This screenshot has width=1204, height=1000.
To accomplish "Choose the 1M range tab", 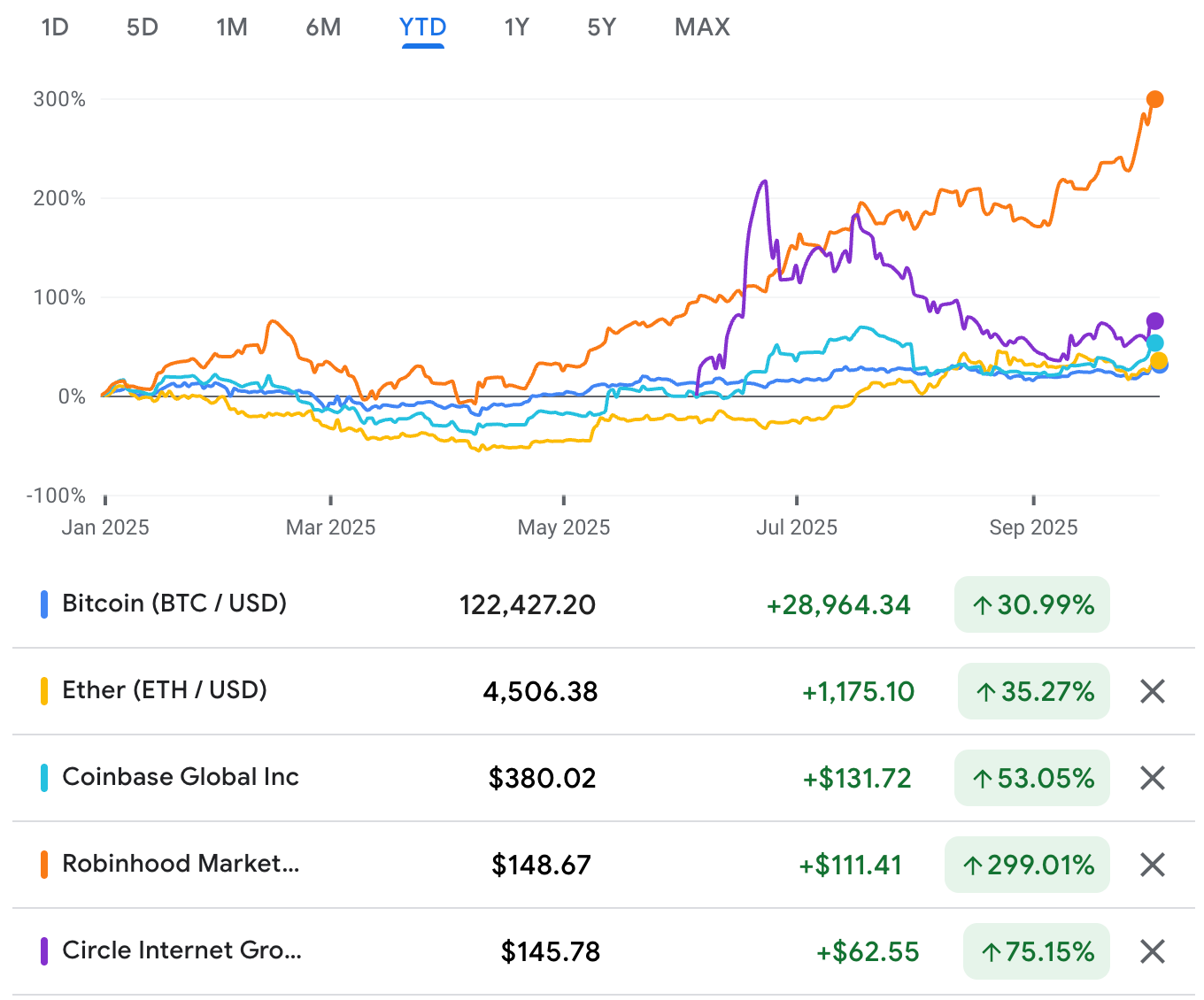I will click(232, 27).
